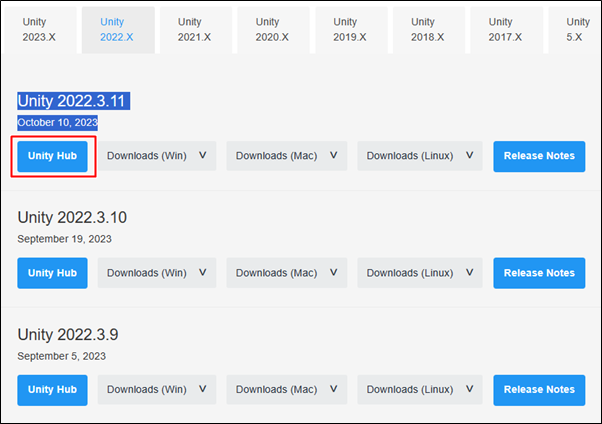Click the October 10, 2023 date text
This screenshot has height=424, width=602.
pos(57,123)
